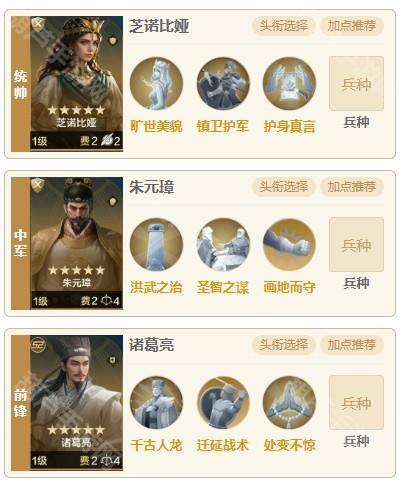Open 头衔选择 for 芝诺比娅
This screenshot has height=485, width=405.
(x=284, y=26)
